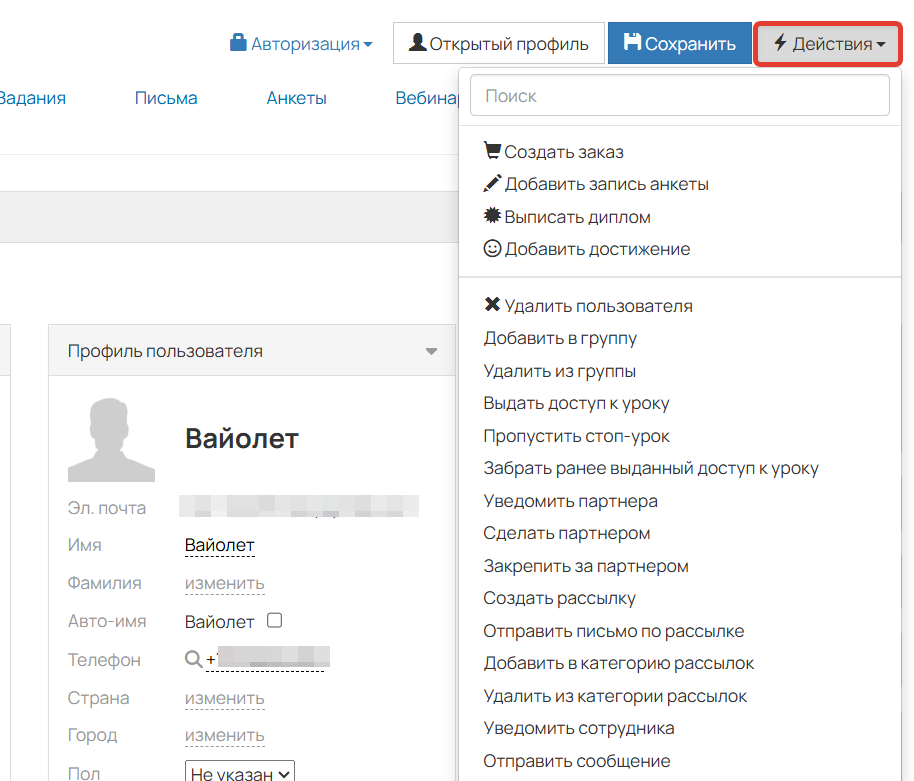Toggle the Авто-имя checkbox
The image size is (914, 781).
(275, 621)
